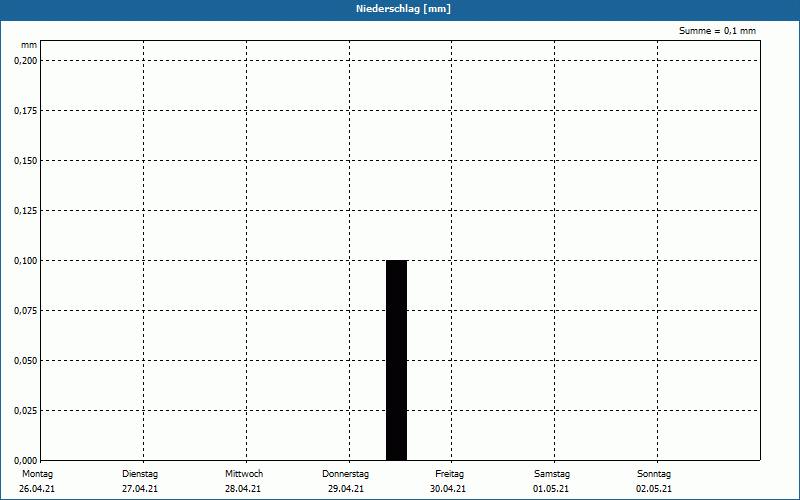Click the 'Freitag' day label
This screenshot has height=500, width=800.
[449, 474]
